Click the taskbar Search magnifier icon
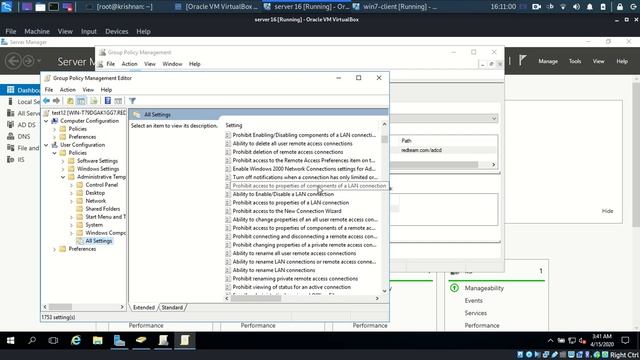640x360 pixels. click(x=32, y=340)
